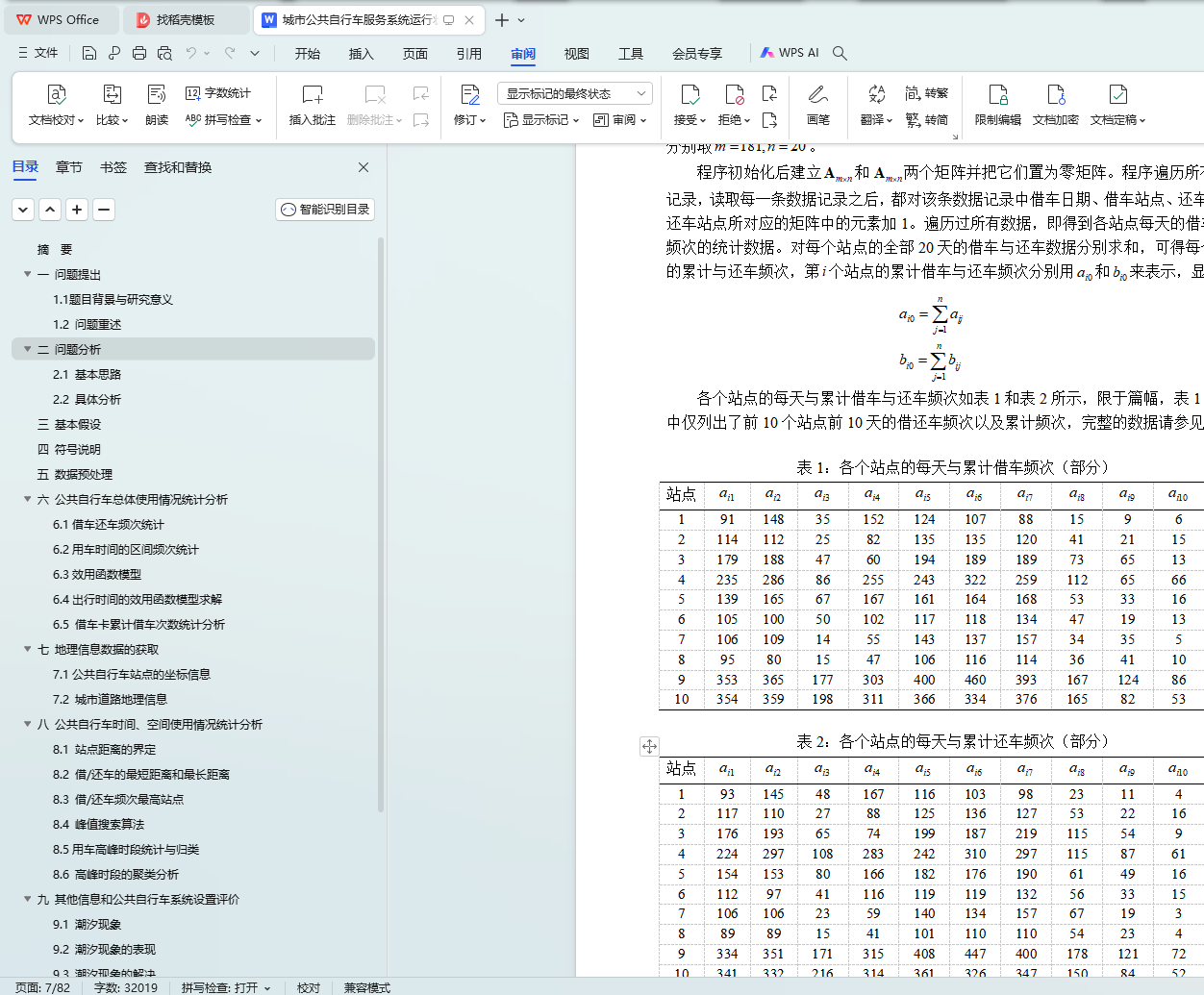Click 插入批注 insert comment icon
Viewport: 1204px width, 995px height.
313,94
